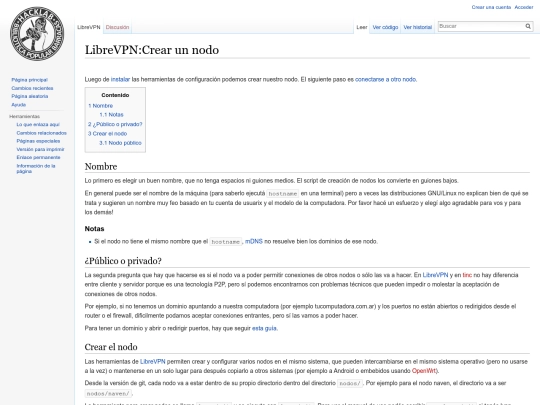Switch to the LibreVPN namespace tab
This screenshot has height=405, width=540.
click(x=89, y=27)
